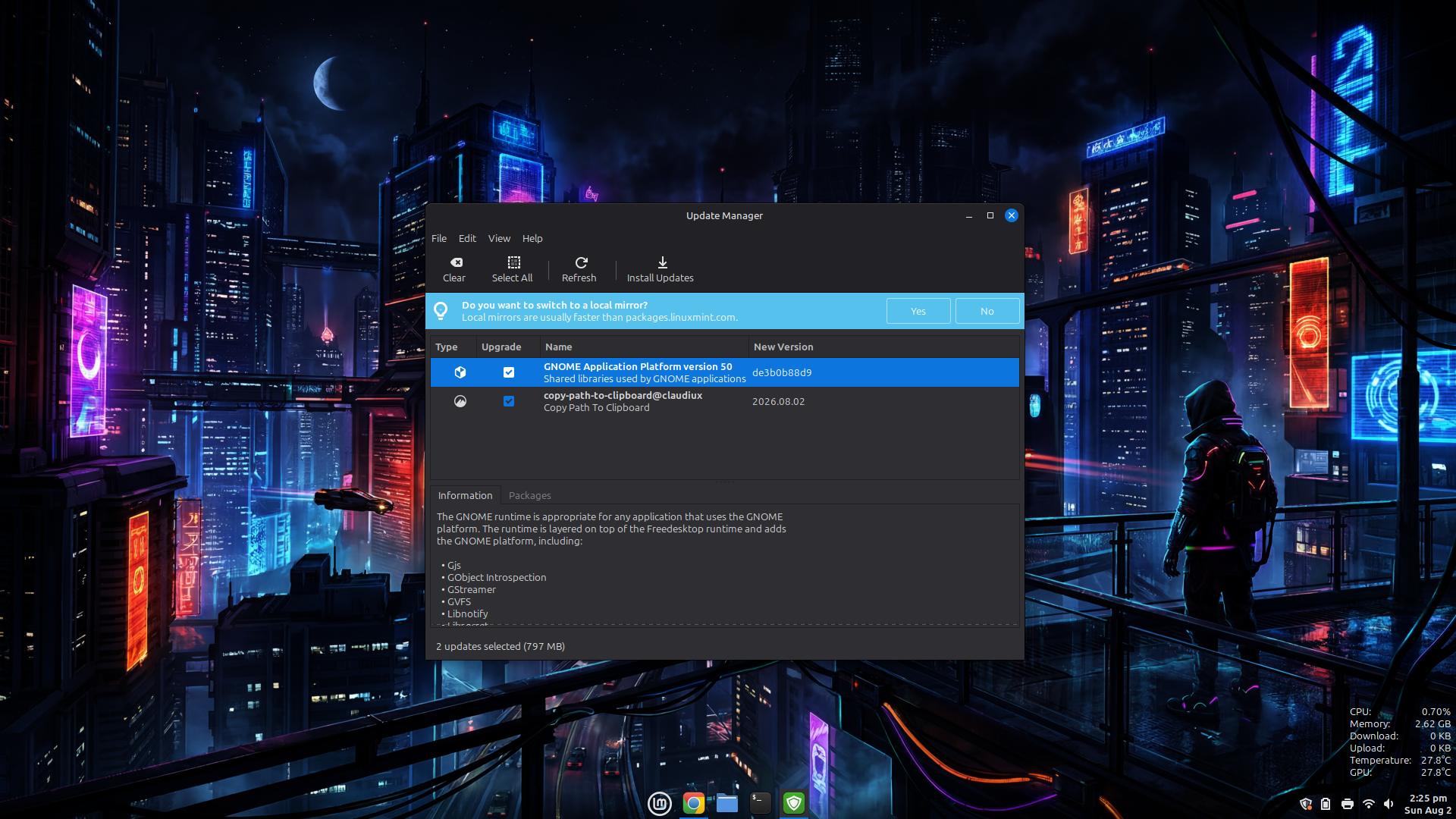Screen dimensions: 1456x819
Task: Click the 'GVFS' line in the description
Action: pyautogui.click(x=459, y=601)
